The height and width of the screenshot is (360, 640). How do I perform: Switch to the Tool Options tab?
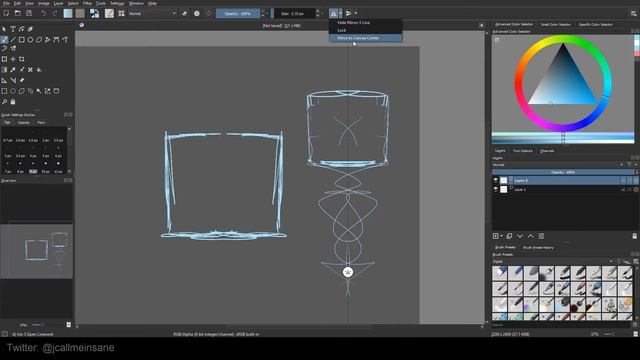(x=522, y=151)
